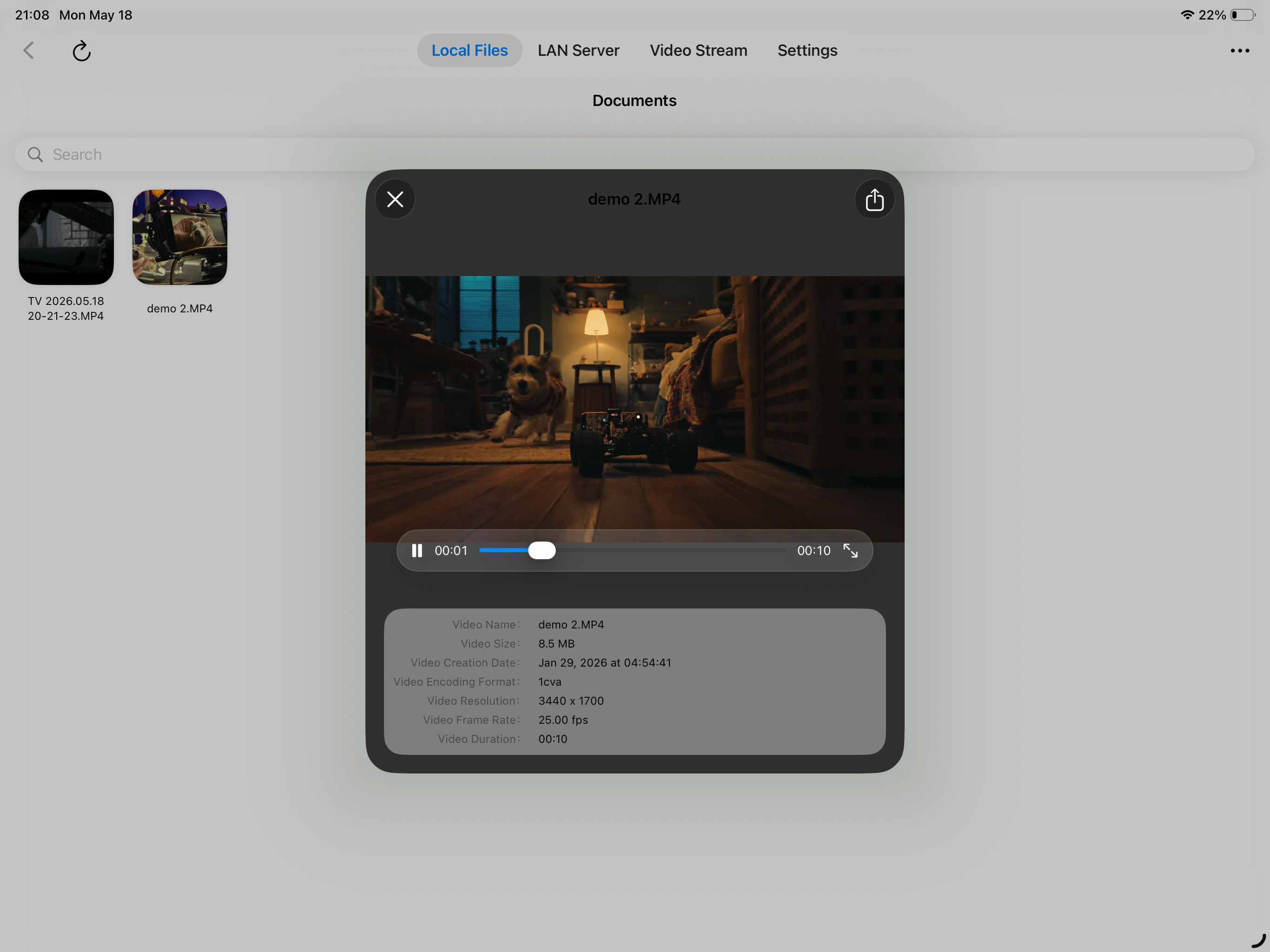Open TV 2026.05.18 20-21-23.MP4 thumbnail
The height and width of the screenshot is (952, 1270).
(66, 237)
